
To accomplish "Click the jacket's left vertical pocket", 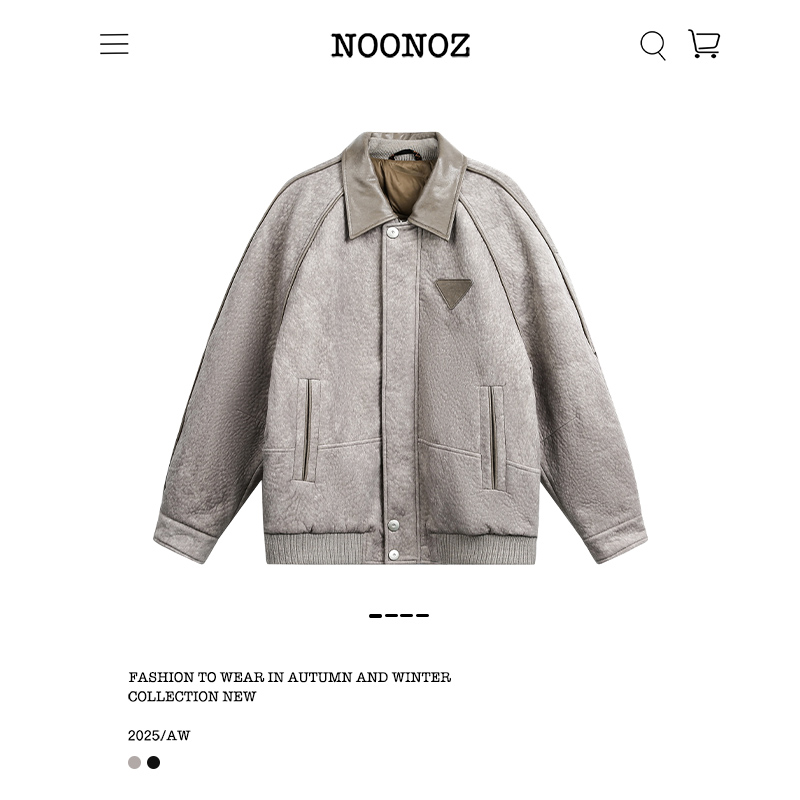I will (307, 430).
